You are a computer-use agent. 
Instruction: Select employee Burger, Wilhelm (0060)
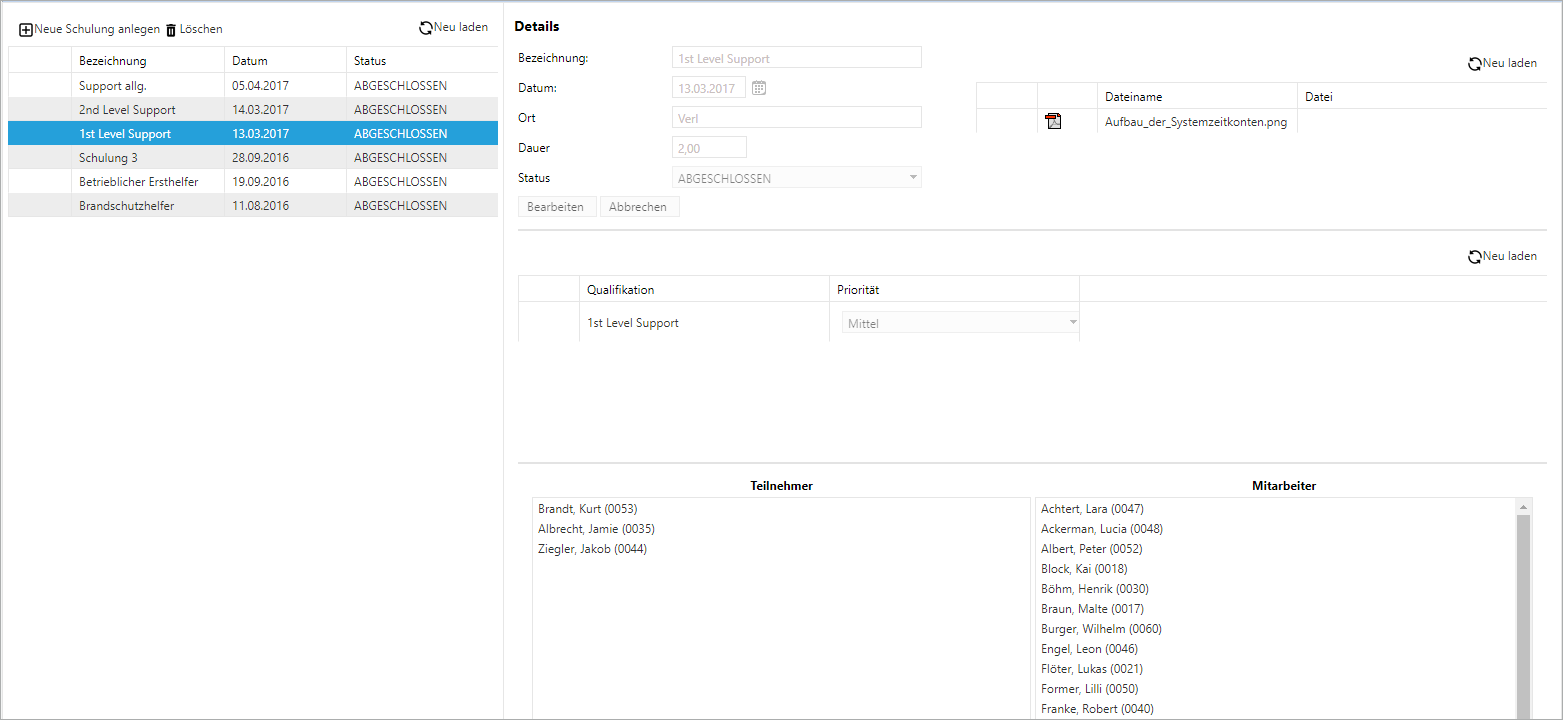[1101, 629]
